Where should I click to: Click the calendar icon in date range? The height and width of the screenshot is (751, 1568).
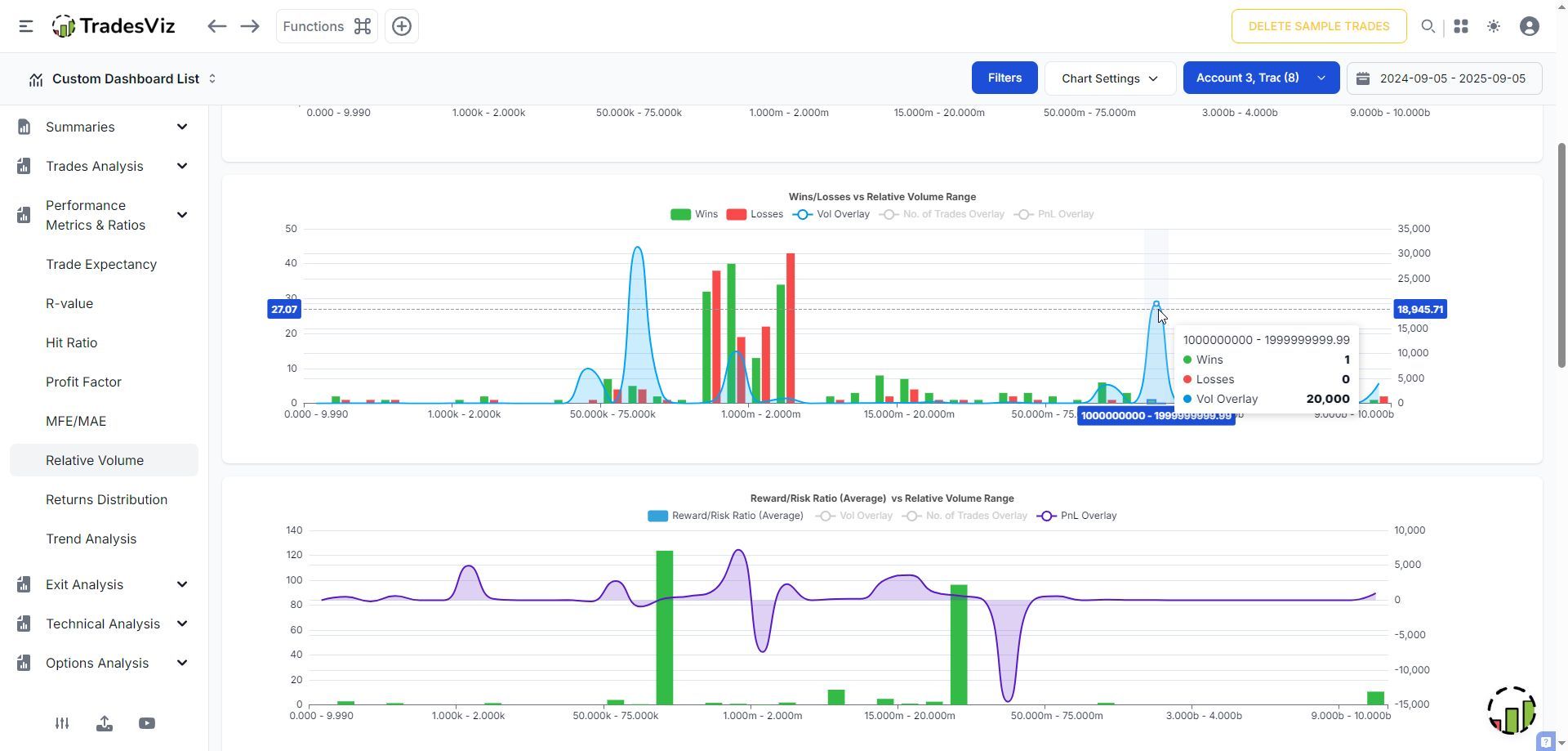[x=1363, y=78]
